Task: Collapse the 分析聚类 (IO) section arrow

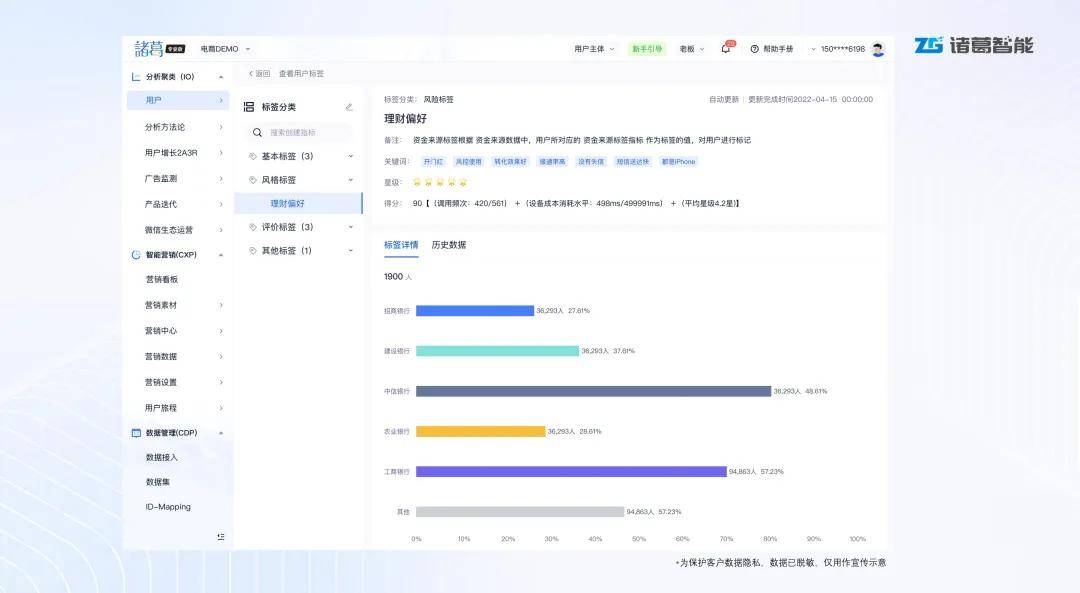Action: (x=221, y=77)
